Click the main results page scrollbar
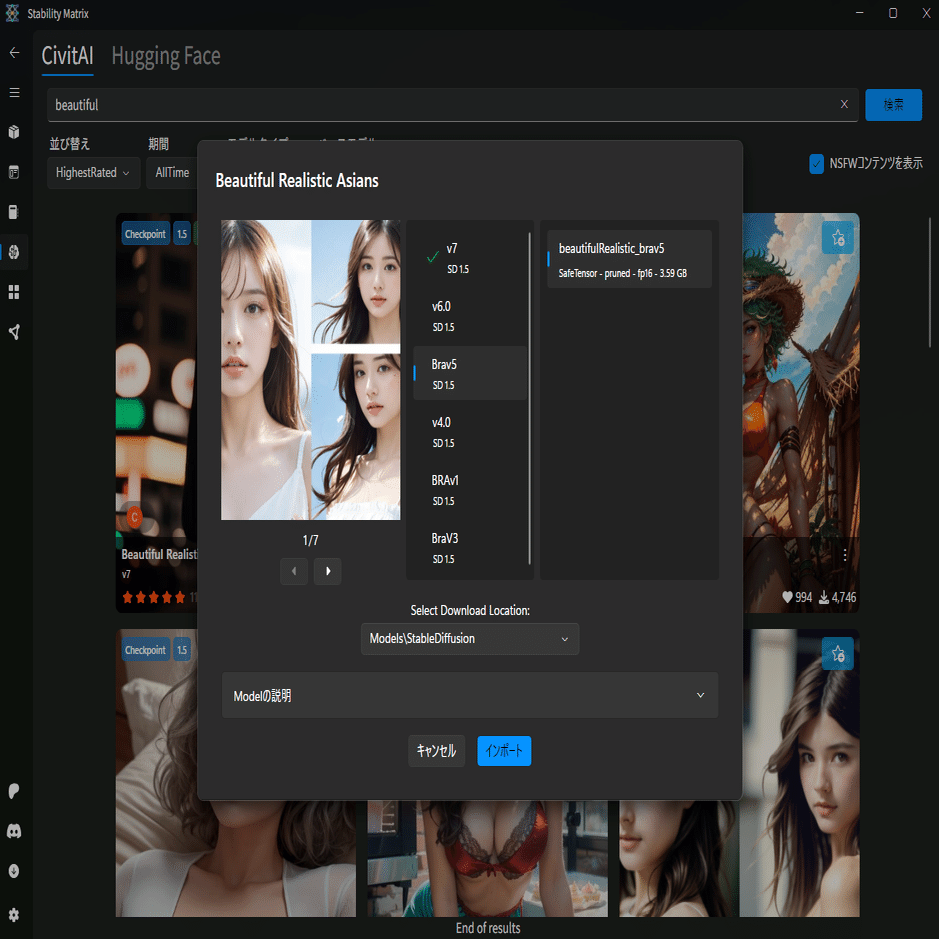The height and width of the screenshot is (939, 939). (x=929, y=281)
